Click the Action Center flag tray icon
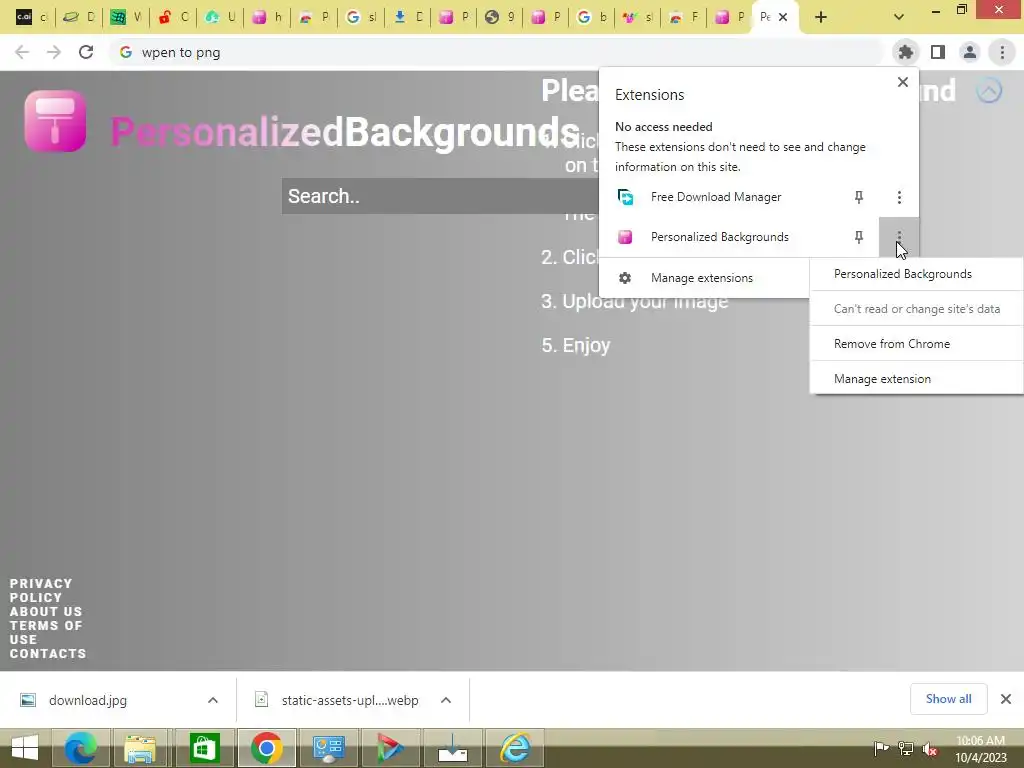 (x=881, y=749)
